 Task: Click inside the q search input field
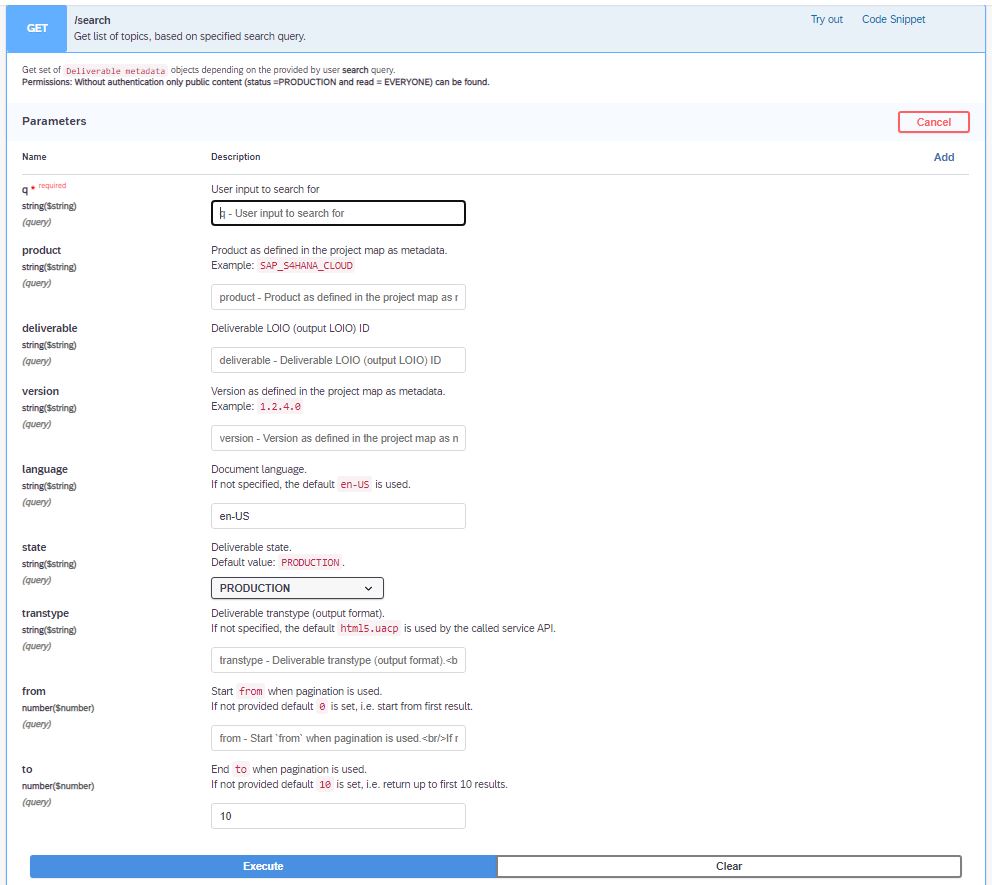coord(337,212)
